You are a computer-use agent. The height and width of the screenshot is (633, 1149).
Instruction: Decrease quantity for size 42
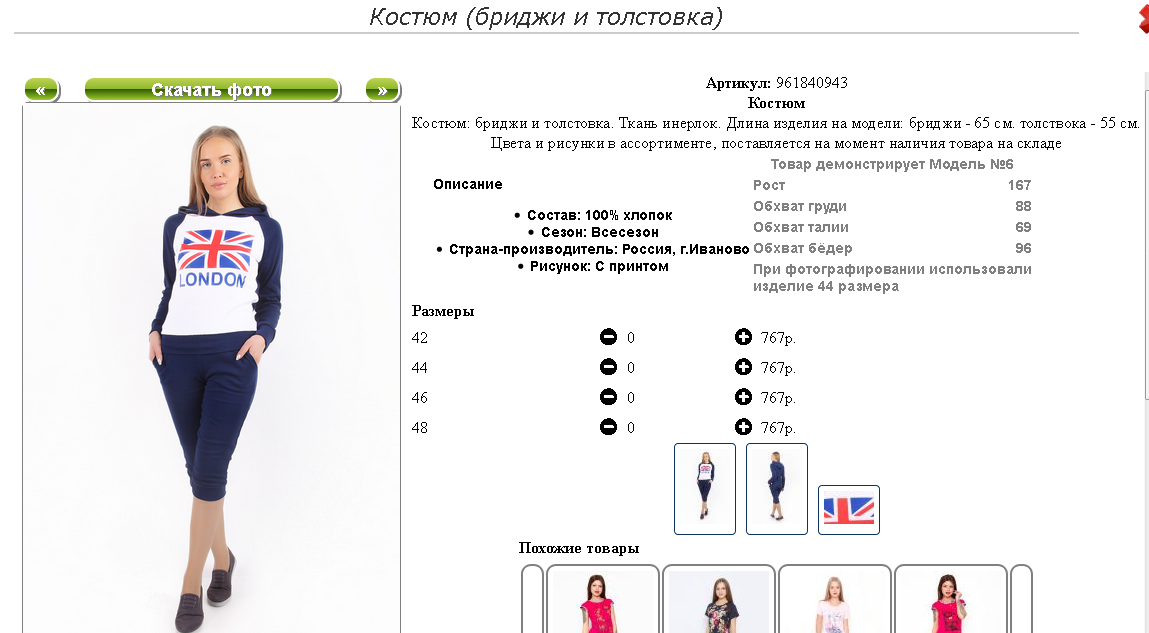click(x=608, y=337)
